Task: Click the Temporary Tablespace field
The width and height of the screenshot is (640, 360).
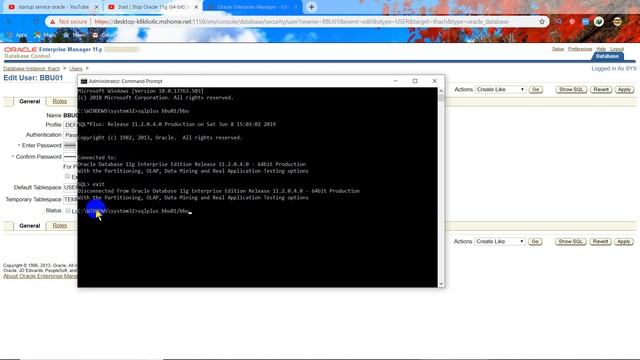Action: pos(70,200)
